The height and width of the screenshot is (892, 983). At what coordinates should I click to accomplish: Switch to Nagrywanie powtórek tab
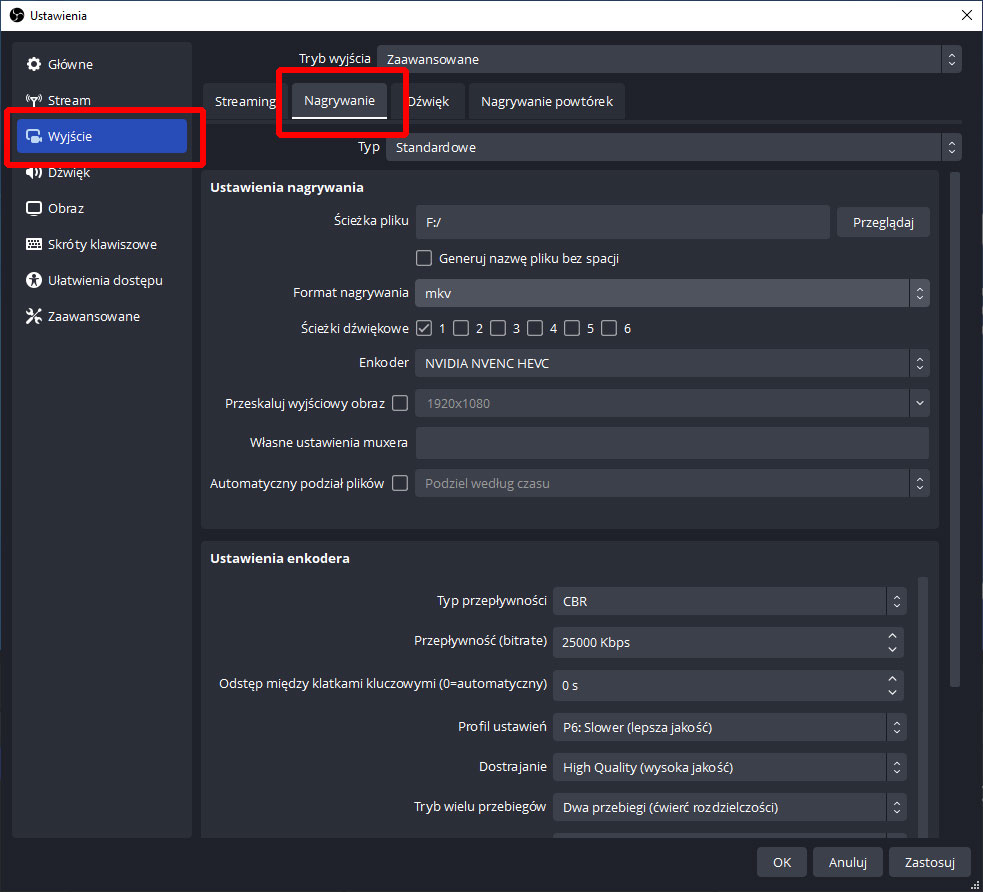(x=547, y=102)
